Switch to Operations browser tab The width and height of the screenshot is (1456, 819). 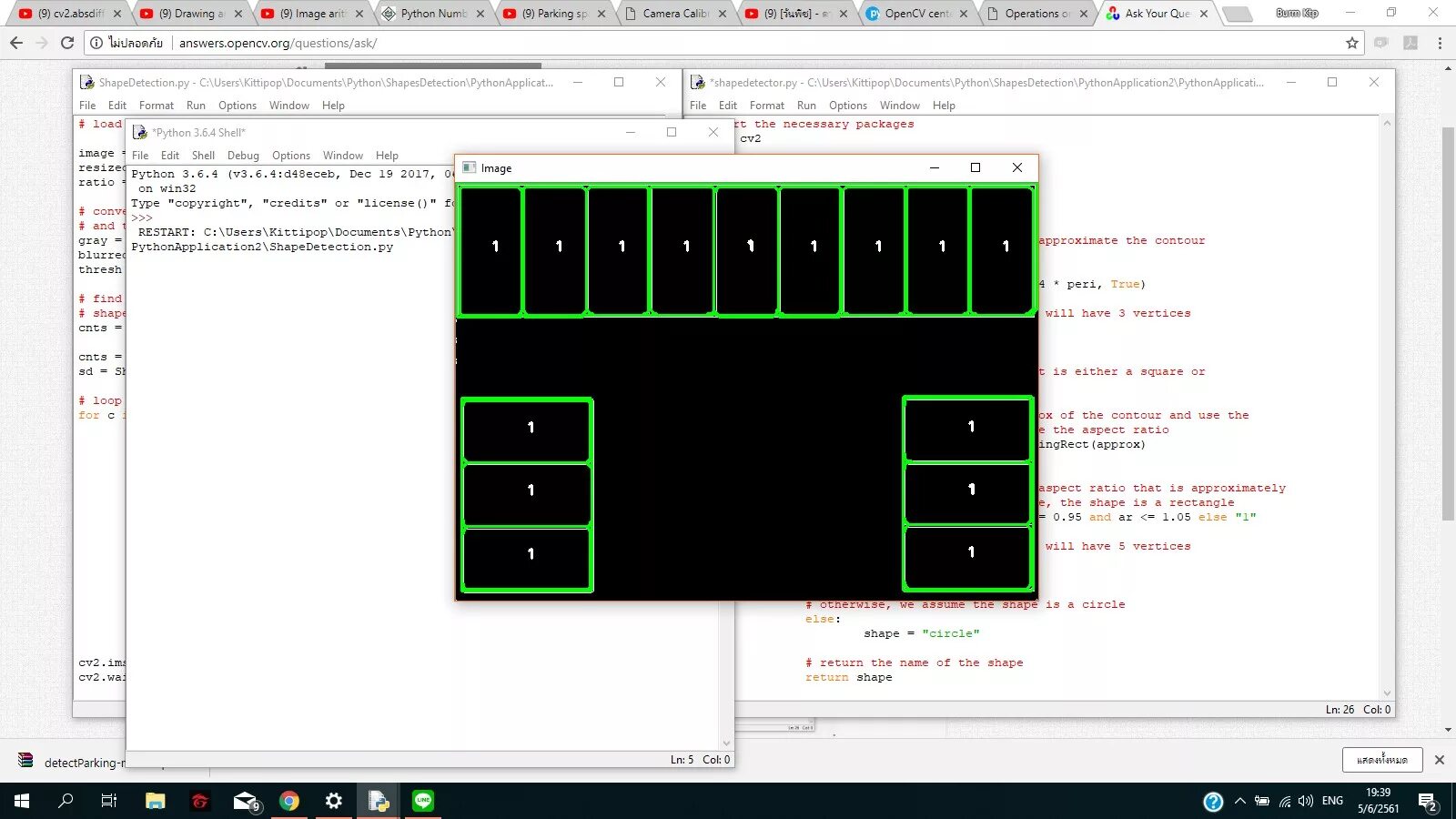1037,14
